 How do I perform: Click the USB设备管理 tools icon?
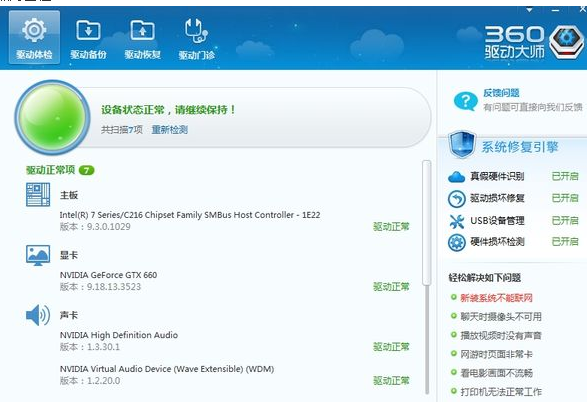pyautogui.click(x=456, y=221)
